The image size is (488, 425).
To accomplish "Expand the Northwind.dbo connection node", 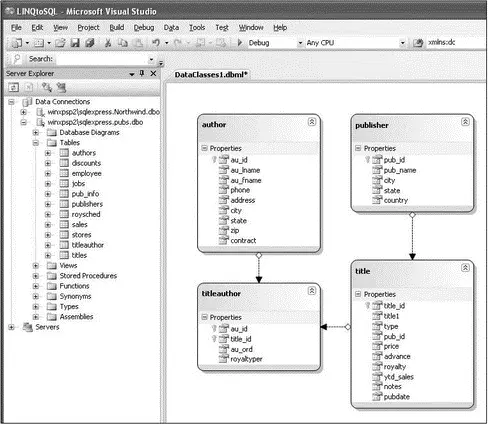I will (23, 112).
